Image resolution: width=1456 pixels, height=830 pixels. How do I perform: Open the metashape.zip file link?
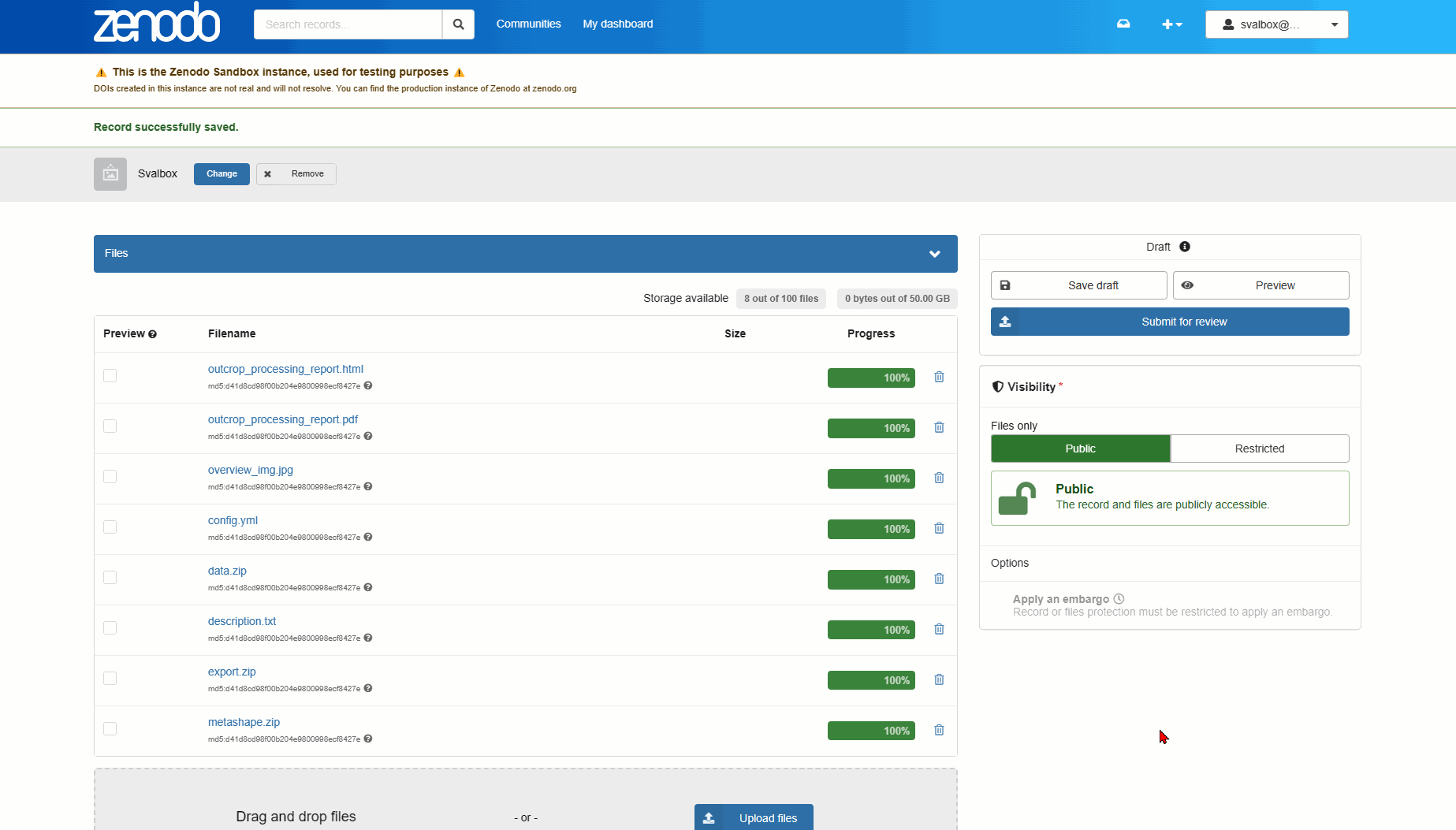click(x=244, y=722)
